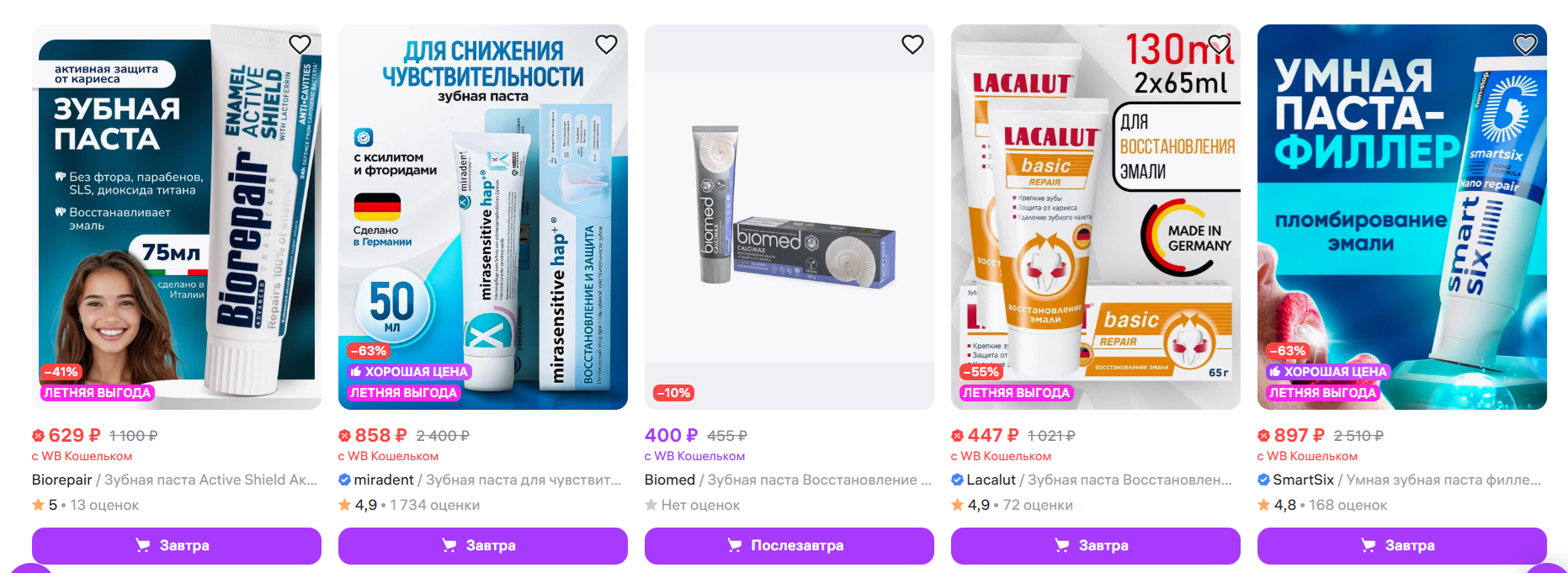Add Biorepair to cart via Завтра button
The height and width of the screenshot is (573, 1568).
(x=177, y=545)
